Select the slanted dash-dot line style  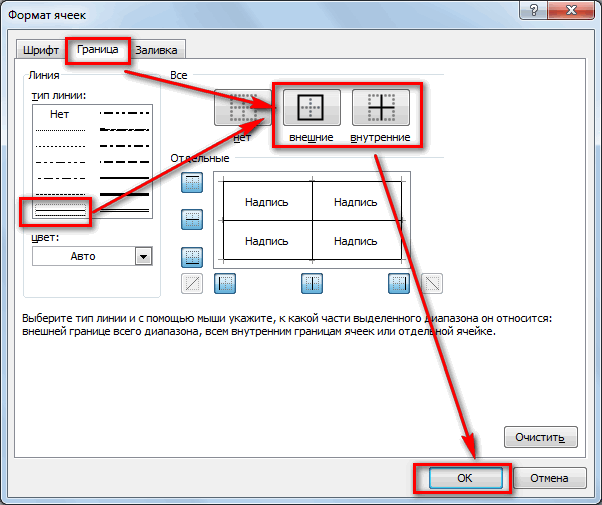pyautogui.click(x=124, y=130)
